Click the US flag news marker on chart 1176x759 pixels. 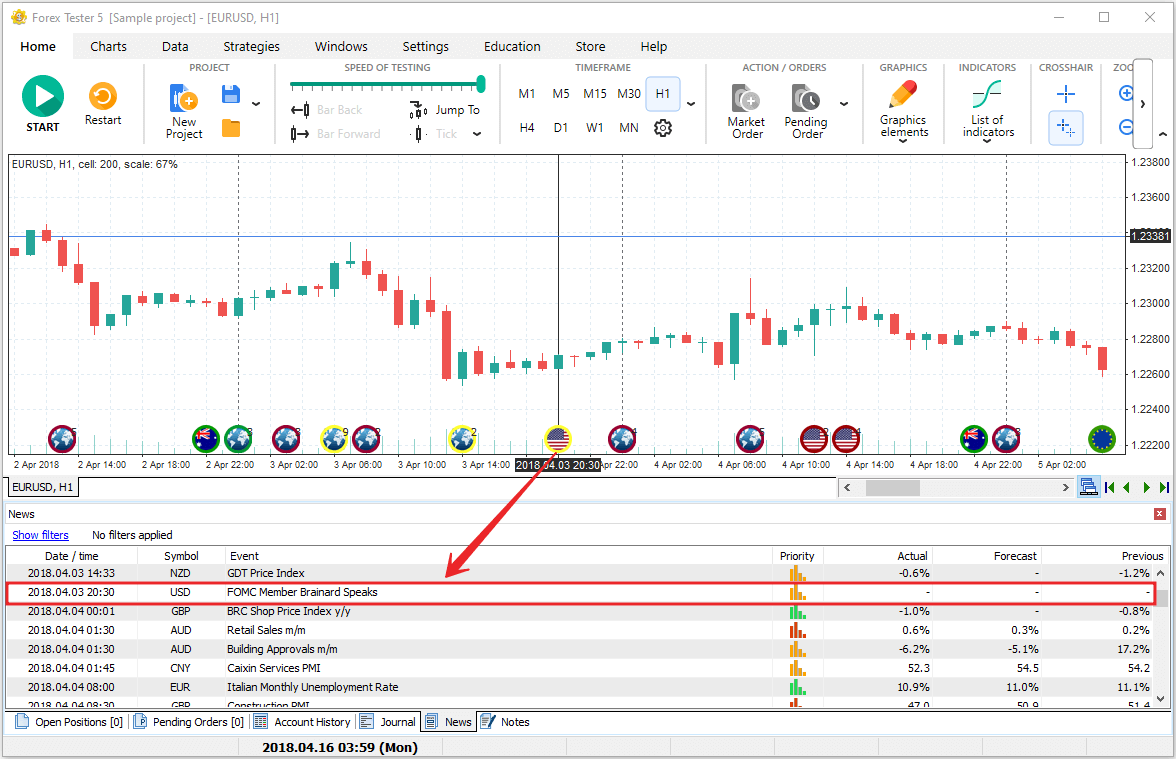[x=558, y=438]
